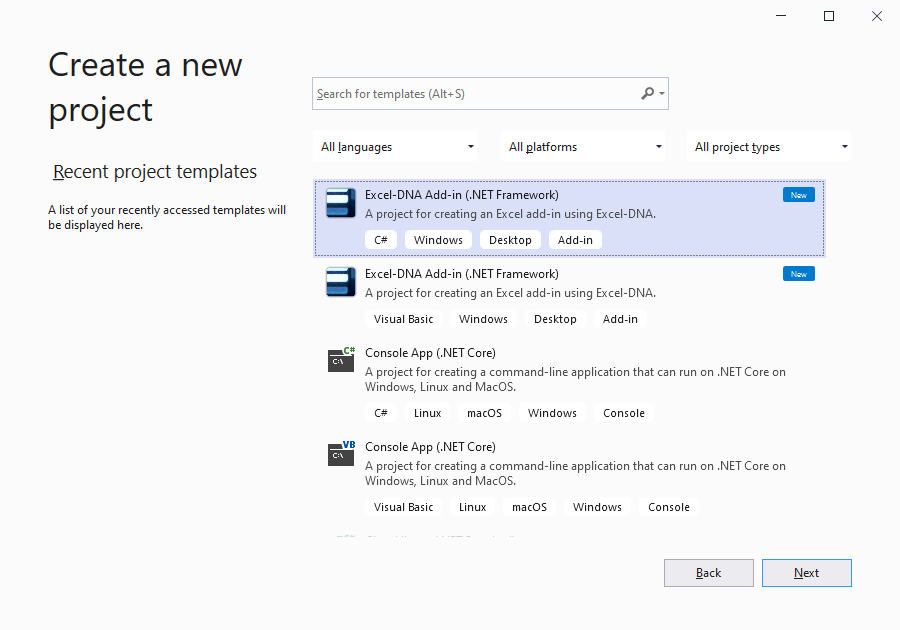Image resolution: width=900 pixels, height=630 pixels.
Task: Click the Linux tag on Visual Basic Console App
Action: pyautogui.click(x=472, y=507)
